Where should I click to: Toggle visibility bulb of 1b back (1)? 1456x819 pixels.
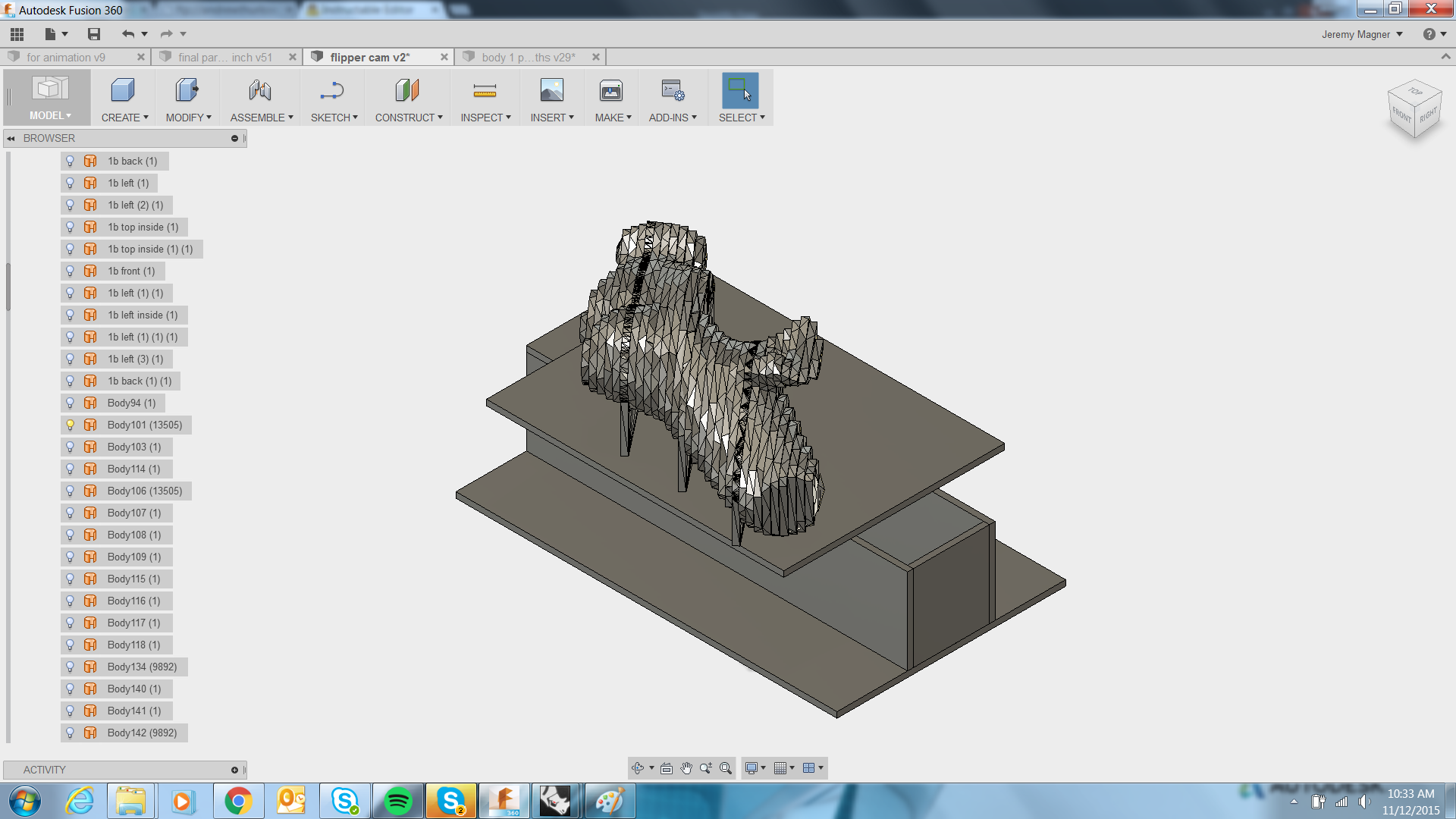(x=70, y=162)
